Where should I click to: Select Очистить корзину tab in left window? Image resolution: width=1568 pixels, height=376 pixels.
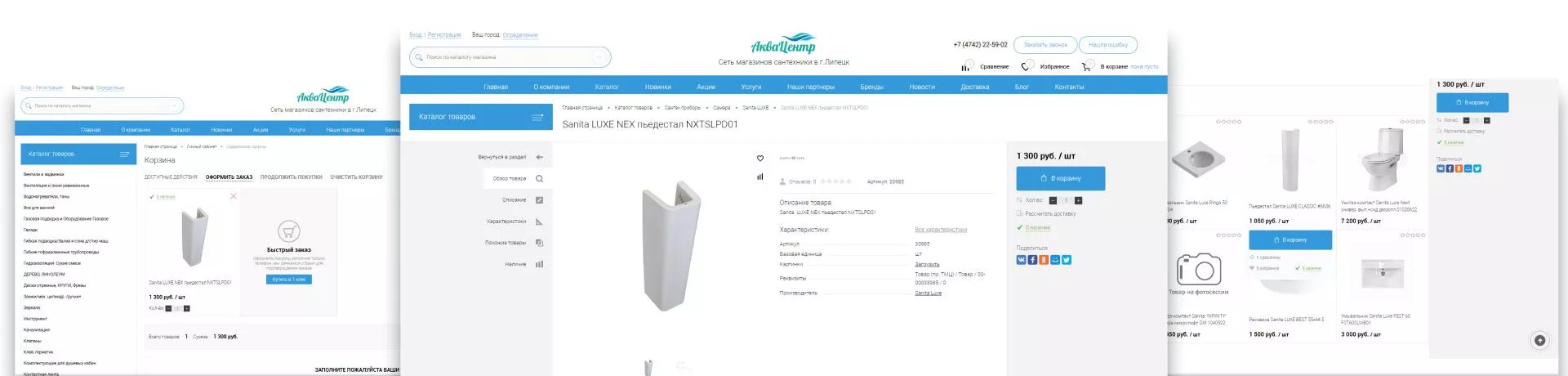point(356,177)
